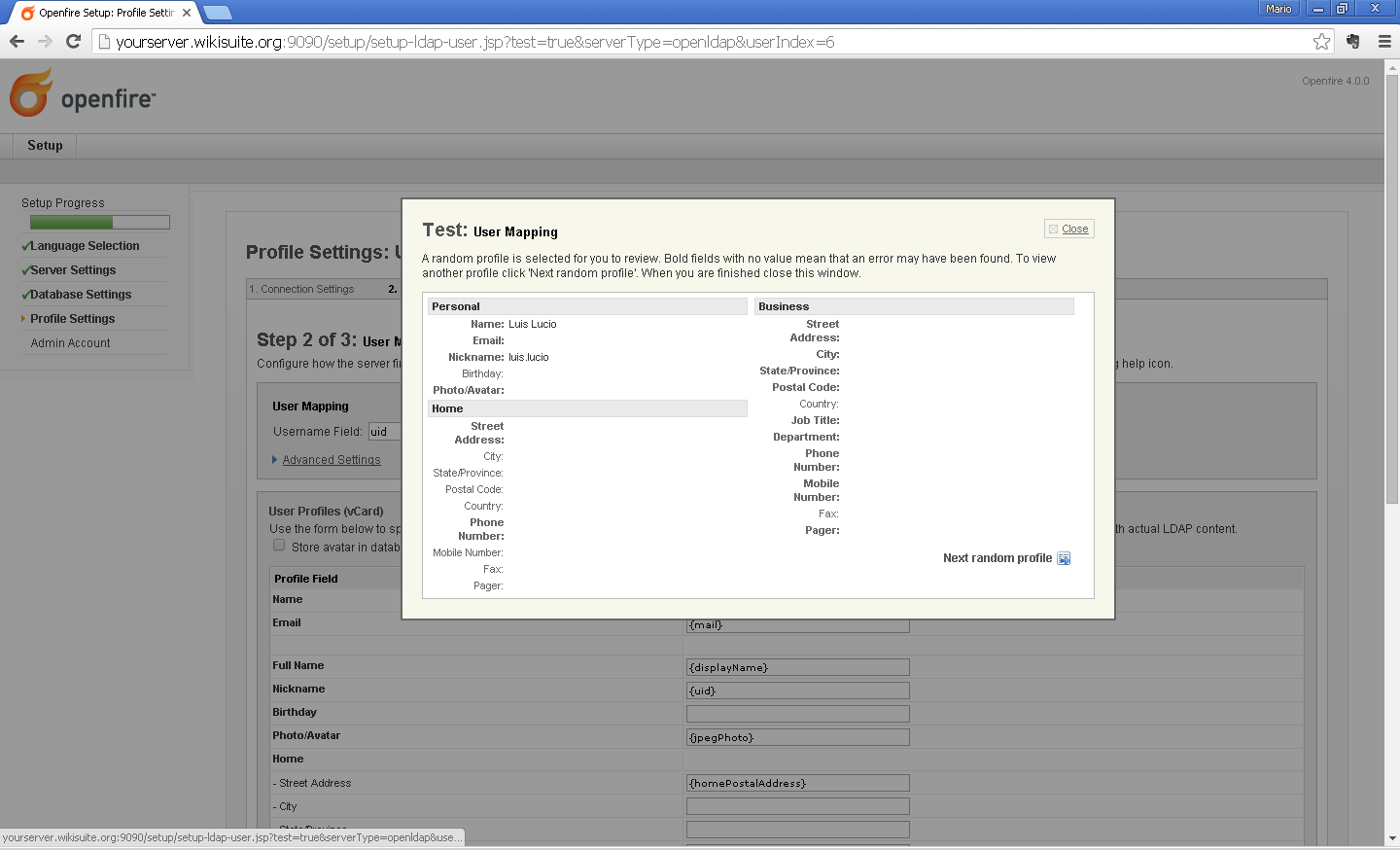Expand the Advanced Settings section
The image size is (1400, 850).
point(332,460)
